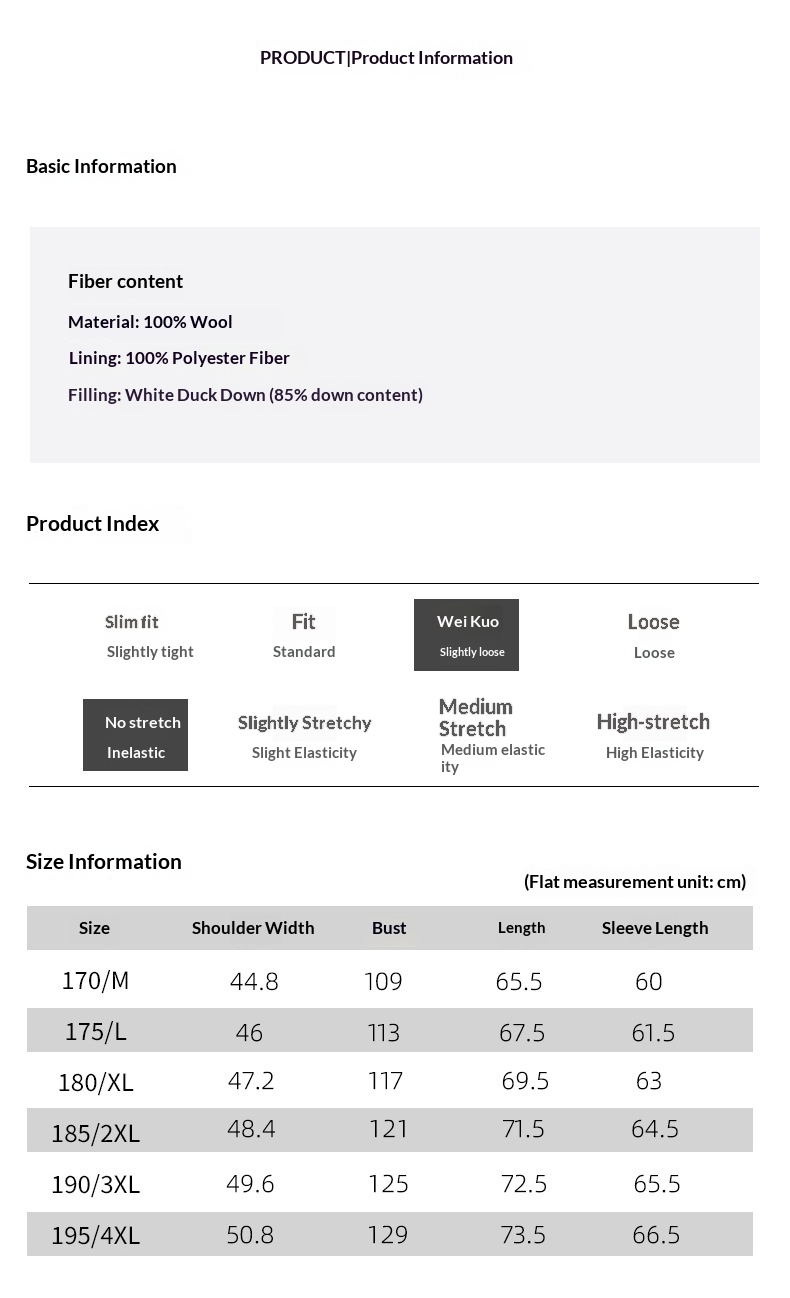This screenshot has width=790, height=1298.
Task: Select Slightly Stretchy elasticity option
Action: click(x=304, y=736)
